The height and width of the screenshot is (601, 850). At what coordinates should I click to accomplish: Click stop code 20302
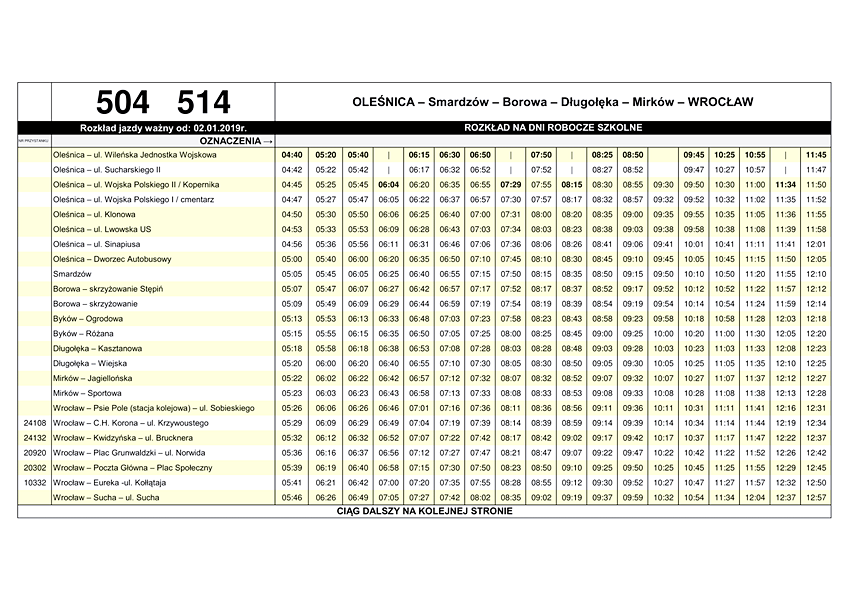pyautogui.click(x=35, y=467)
